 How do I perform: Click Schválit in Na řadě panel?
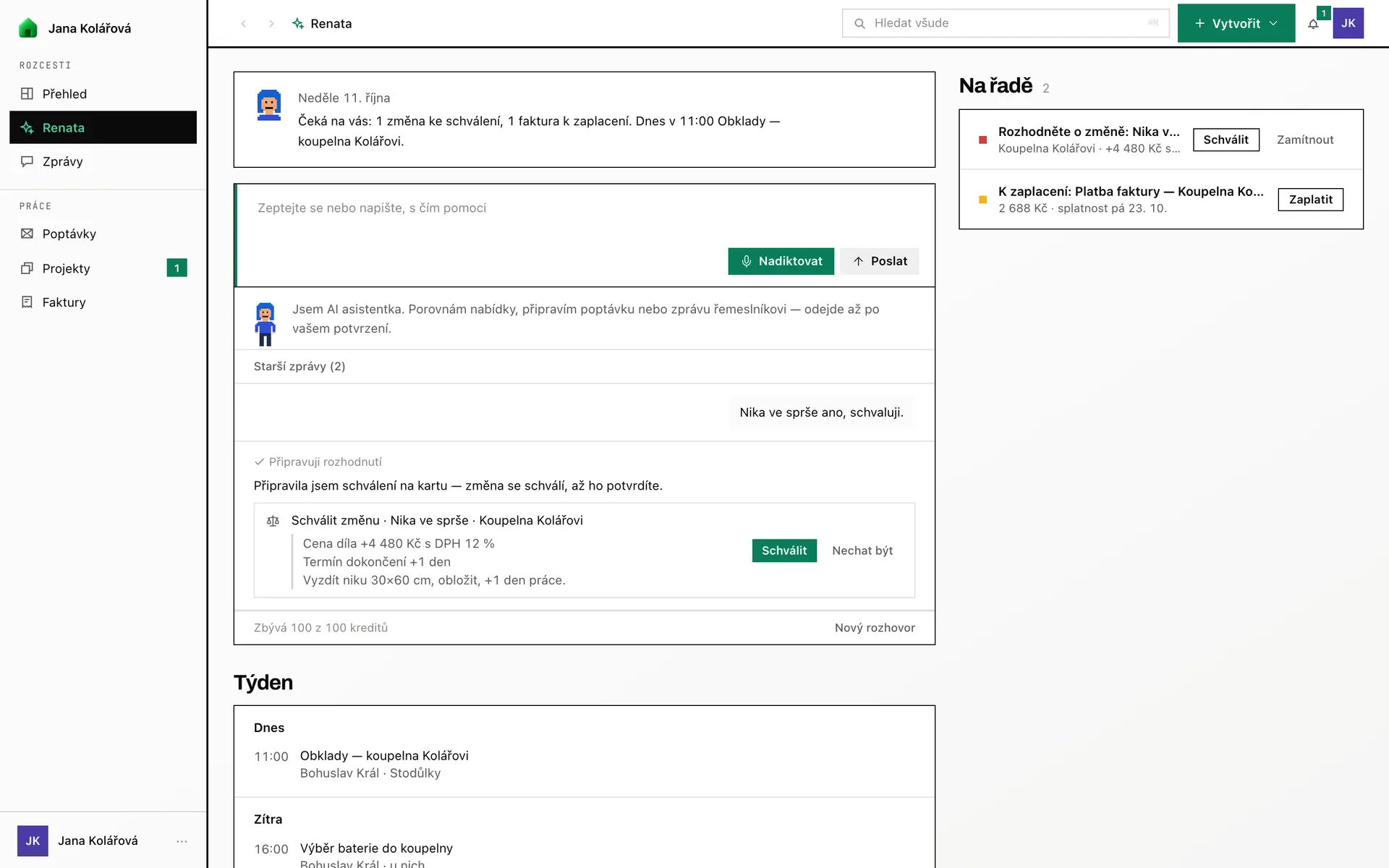coord(1226,140)
